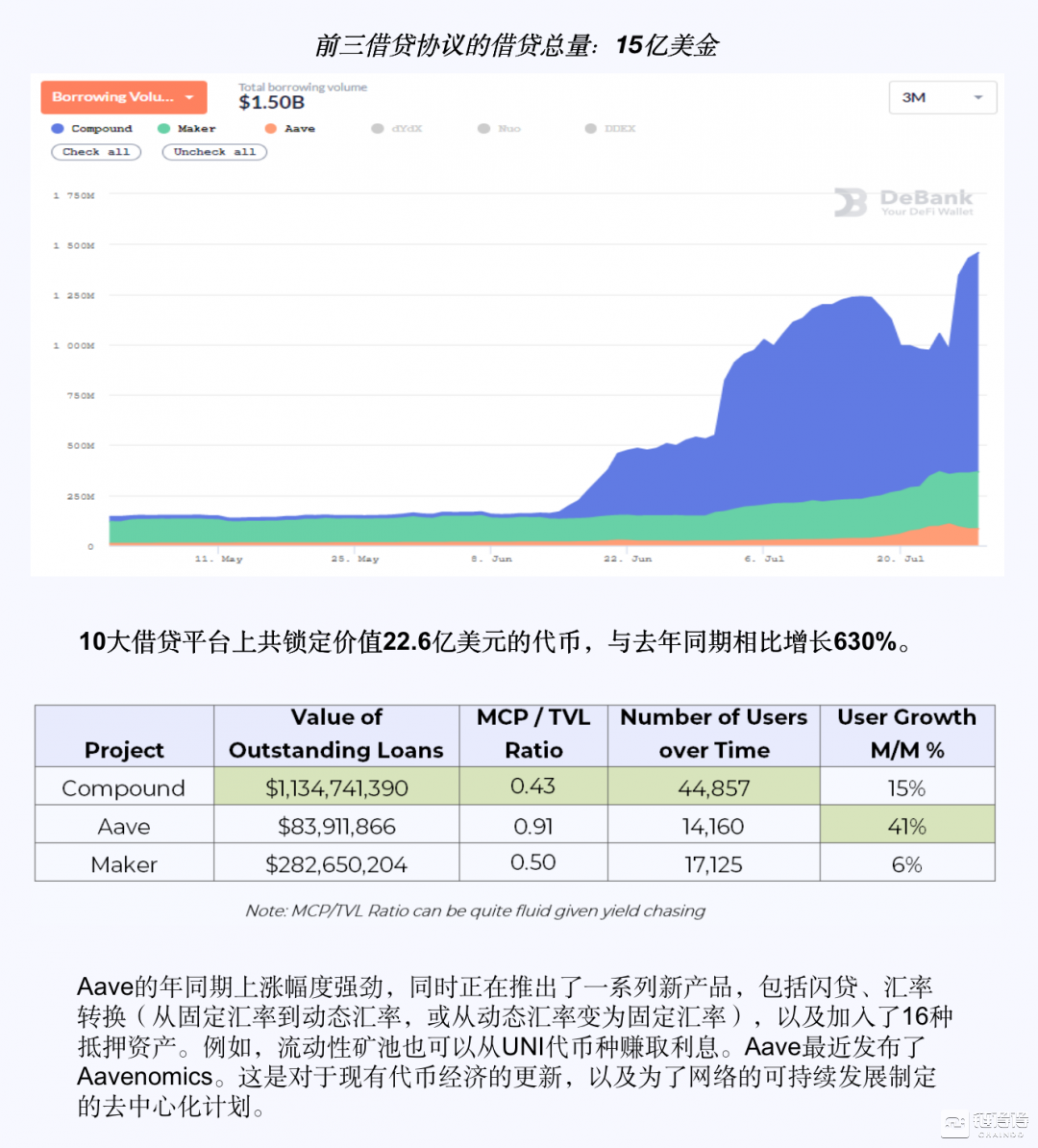The height and width of the screenshot is (1148, 1038).
Task: Click the orange Aave color dot
Action: point(270,128)
